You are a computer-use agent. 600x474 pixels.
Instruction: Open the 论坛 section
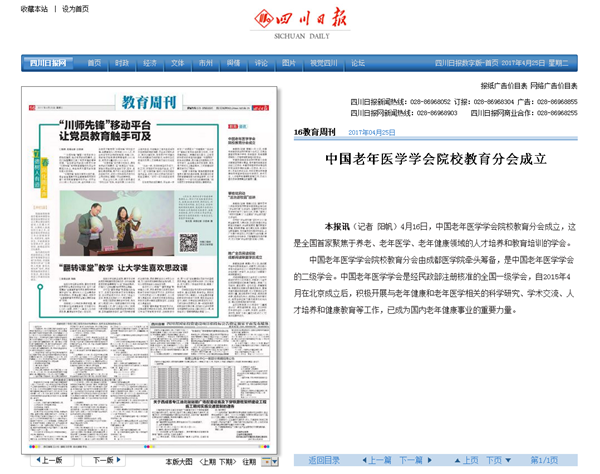coord(358,63)
